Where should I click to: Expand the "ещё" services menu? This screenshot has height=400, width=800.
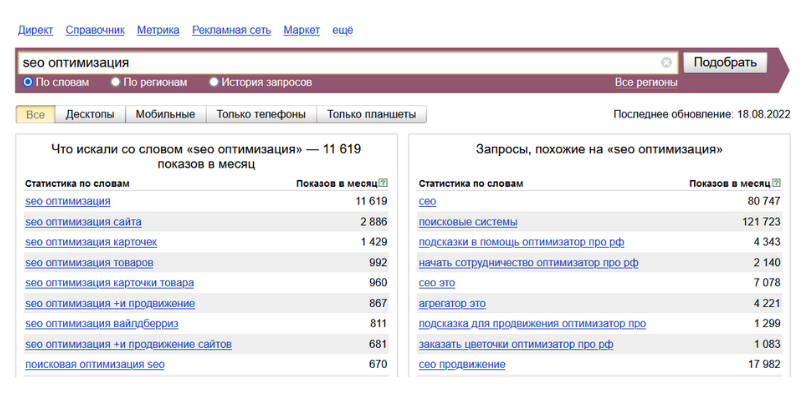click(x=342, y=30)
